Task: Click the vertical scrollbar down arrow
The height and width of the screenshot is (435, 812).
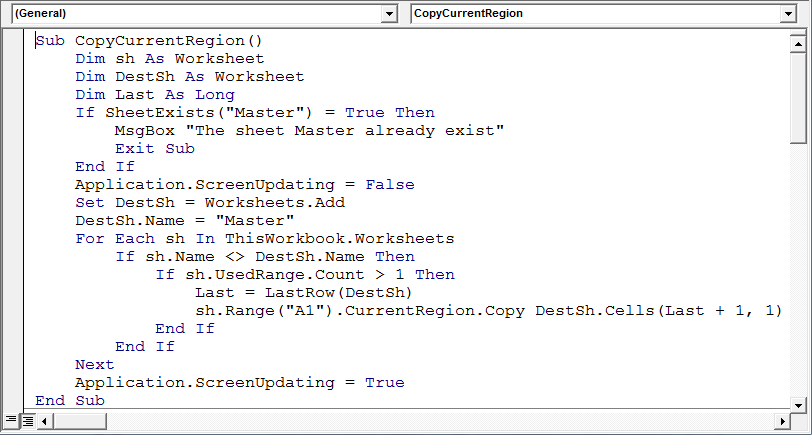Action: click(798, 405)
